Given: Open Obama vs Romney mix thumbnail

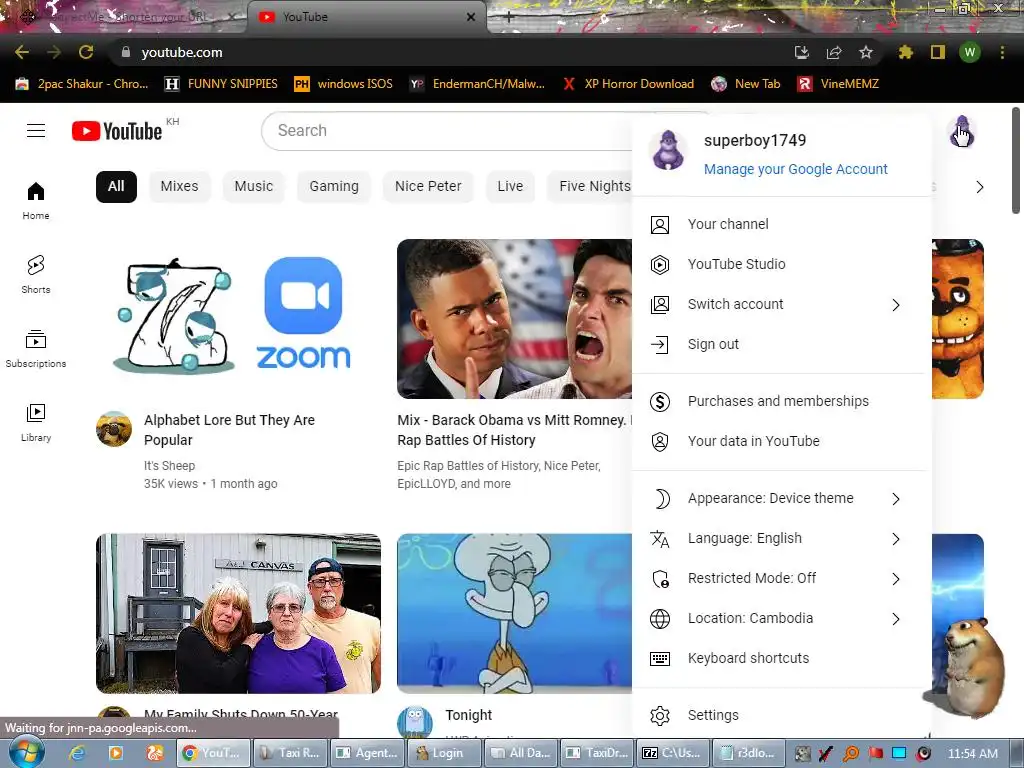Looking at the screenshot, I should pos(515,319).
